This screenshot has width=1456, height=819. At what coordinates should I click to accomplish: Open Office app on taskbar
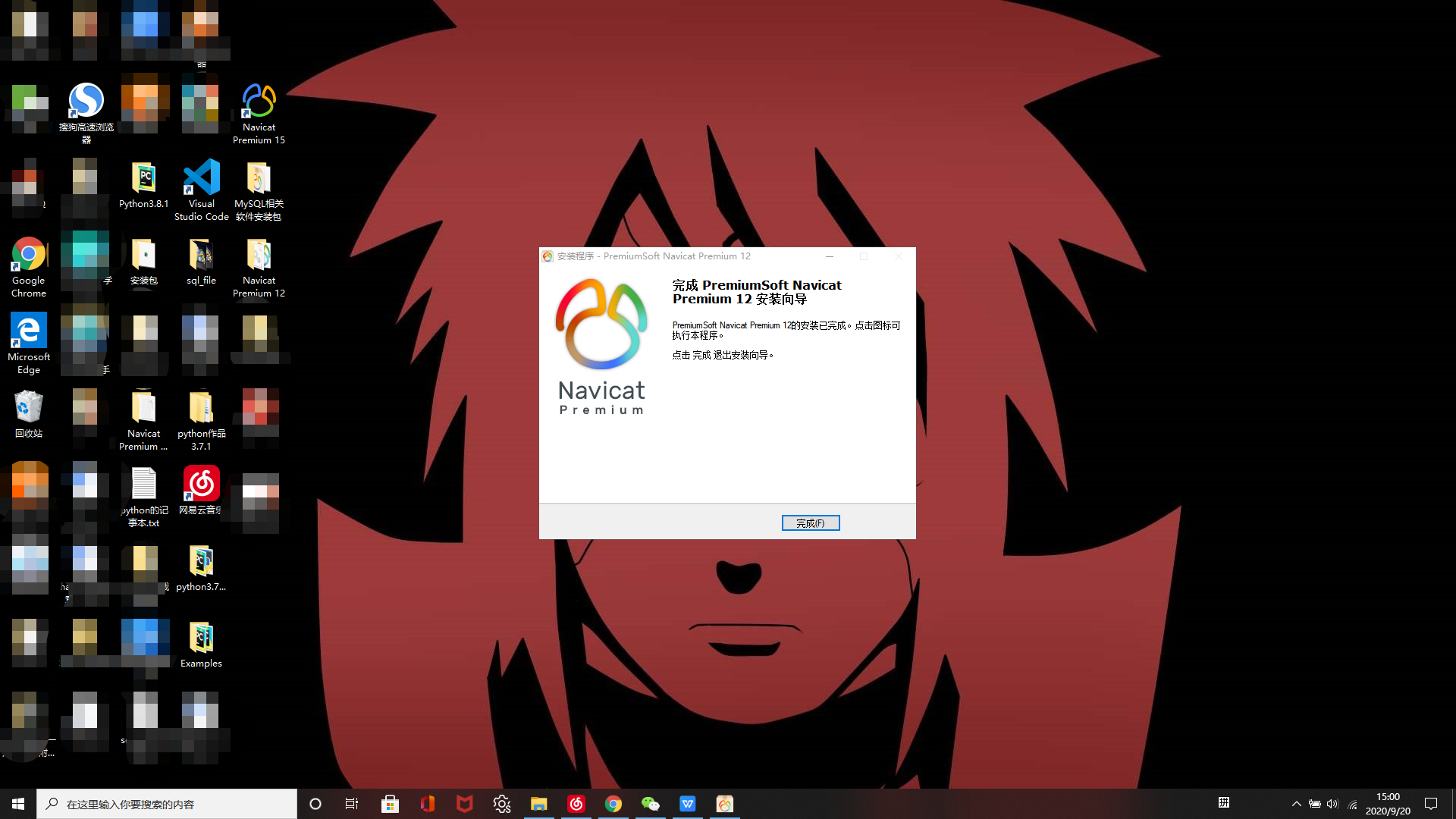tap(428, 804)
